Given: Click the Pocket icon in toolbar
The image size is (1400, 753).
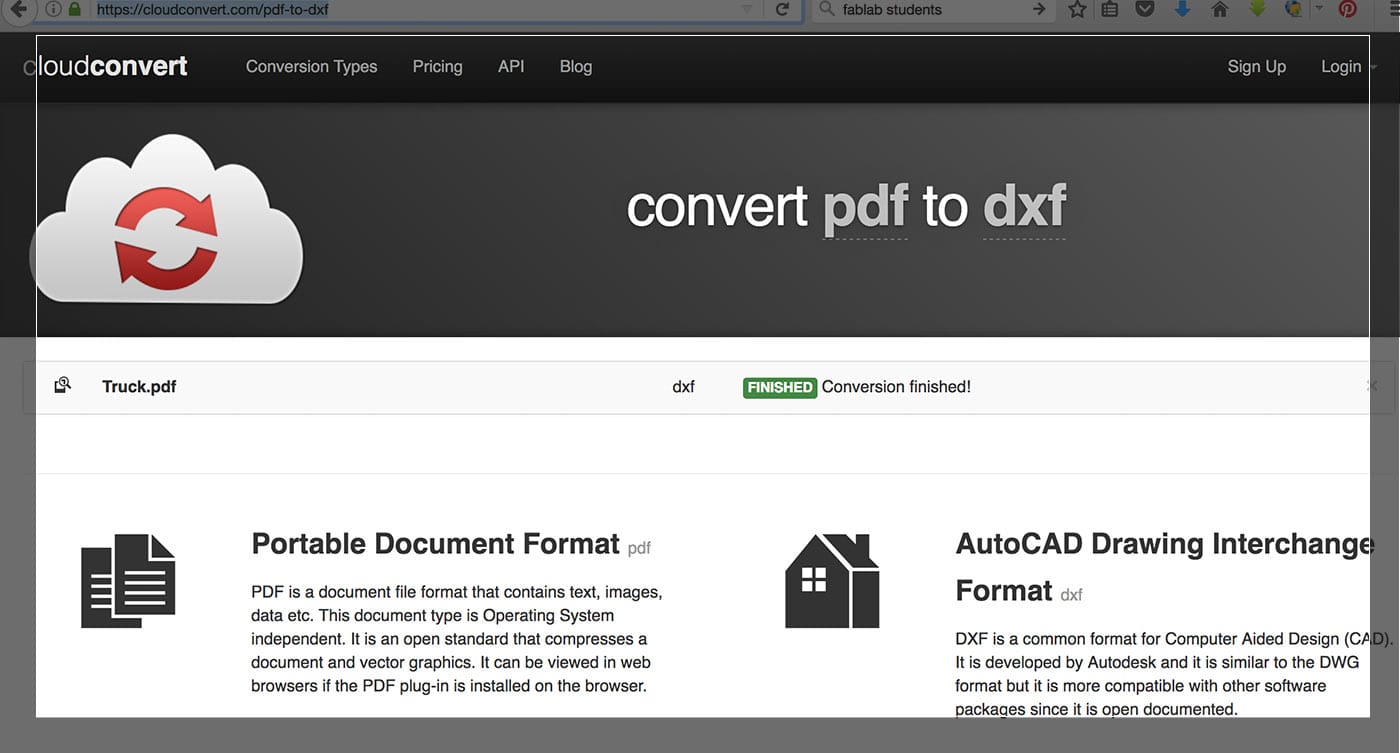Looking at the screenshot, I should pyautogui.click(x=1145, y=9).
